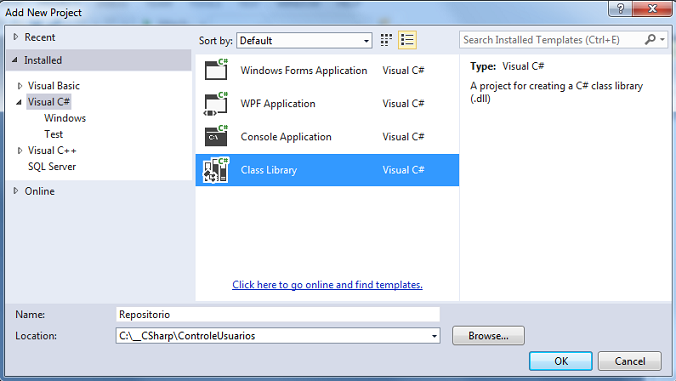
Task: Confirm with the OK button
Action: (x=561, y=361)
